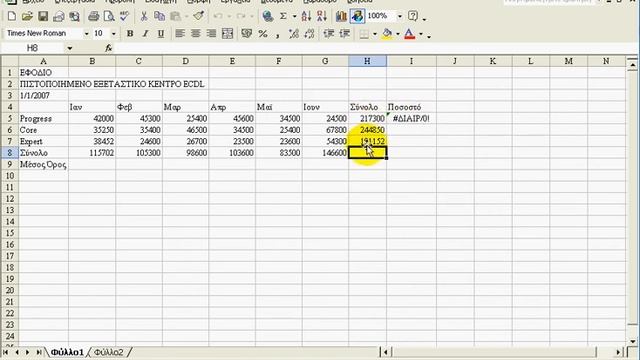Apply percent style format
The image size is (640, 360).
coord(262,33)
